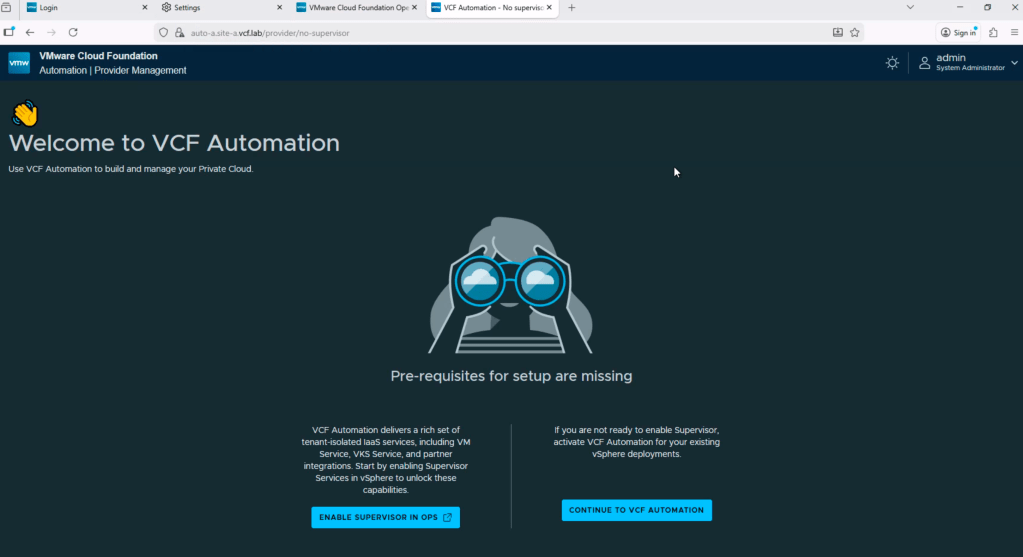Reload the page using refresh icon
The height and width of the screenshot is (557, 1023).
click(73, 32)
